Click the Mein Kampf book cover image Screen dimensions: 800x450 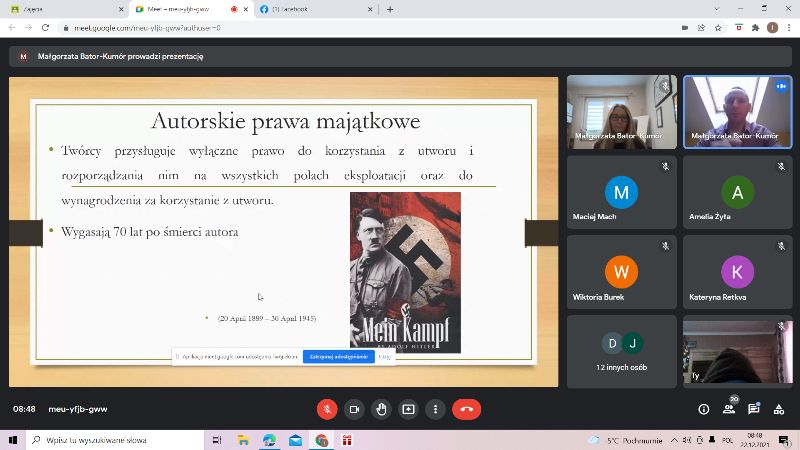tap(405, 272)
